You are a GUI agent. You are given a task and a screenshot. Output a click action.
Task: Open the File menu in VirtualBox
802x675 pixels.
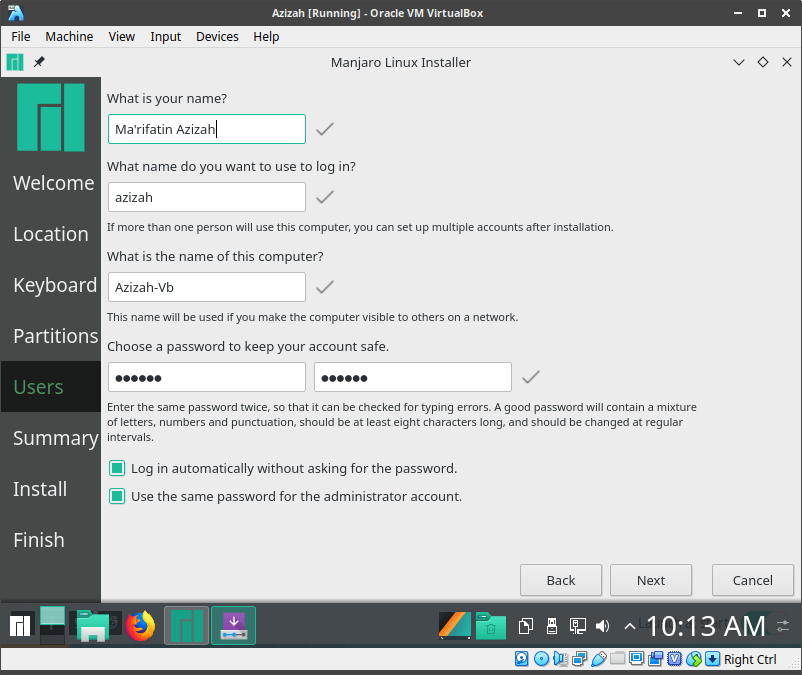[x=20, y=36]
